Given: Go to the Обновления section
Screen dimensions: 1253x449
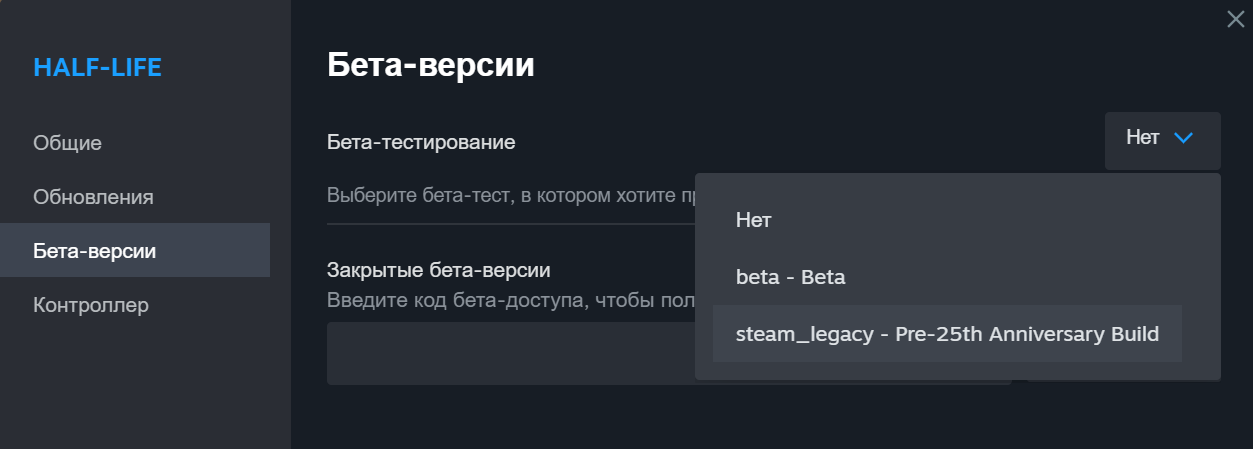Looking at the screenshot, I should coord(93,197).
